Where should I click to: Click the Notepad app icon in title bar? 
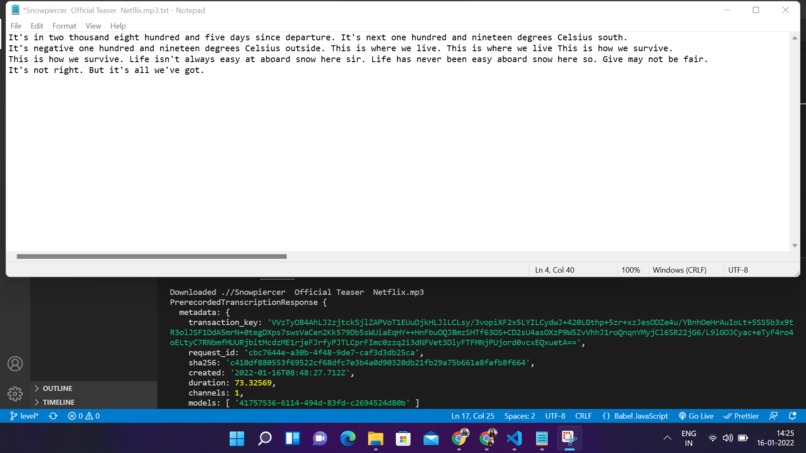(15, 10)
